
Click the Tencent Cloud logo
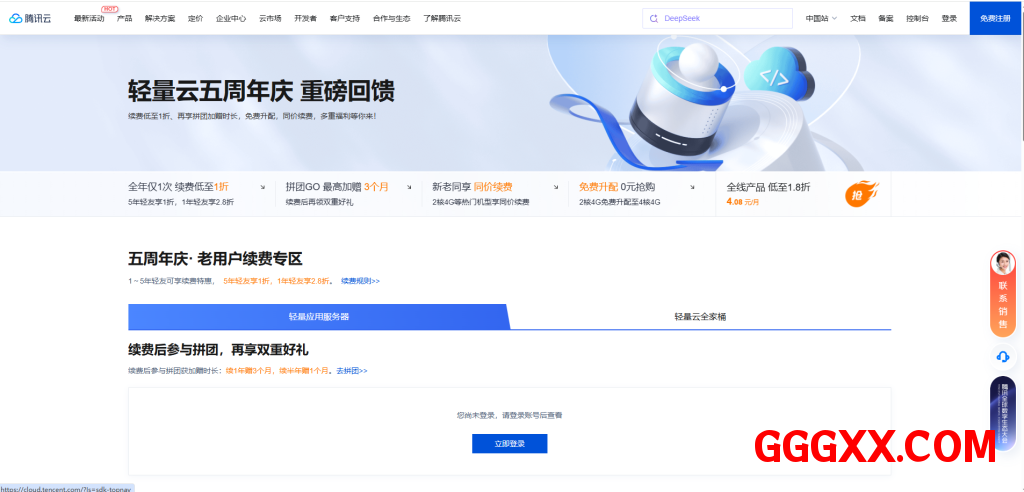[x=30, y=18]
